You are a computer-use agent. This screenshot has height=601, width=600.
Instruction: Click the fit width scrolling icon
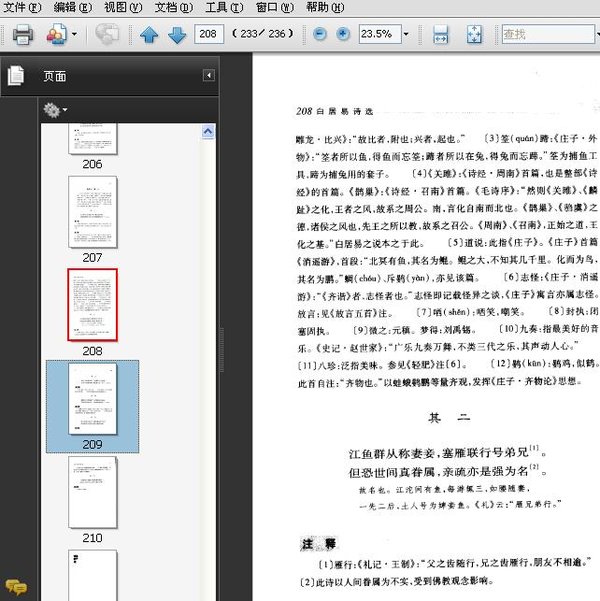441,35
